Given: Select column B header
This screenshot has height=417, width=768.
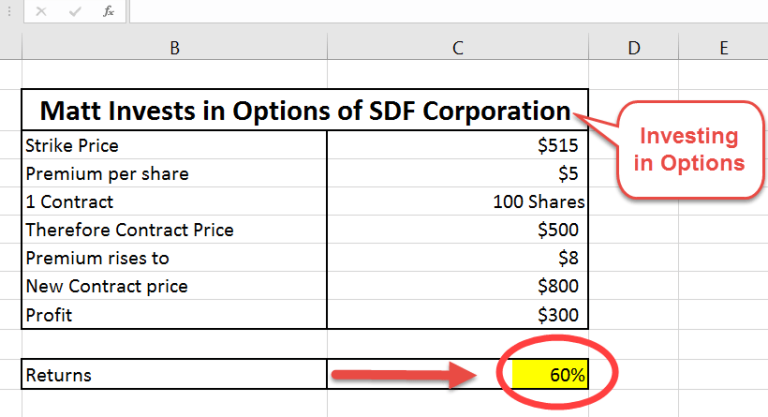Looking at the screenshot, I should [174, 48].
